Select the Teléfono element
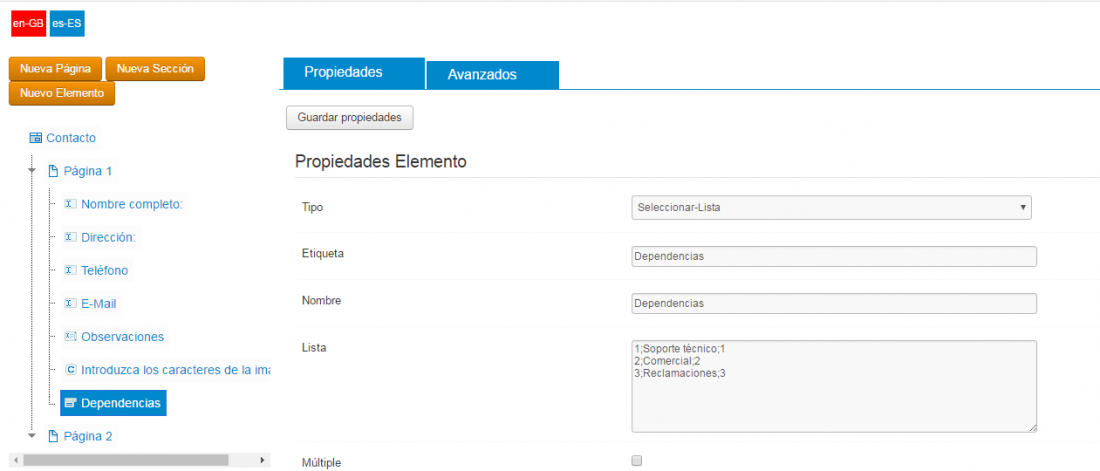The image size is (1100, 471). [105, 270]
